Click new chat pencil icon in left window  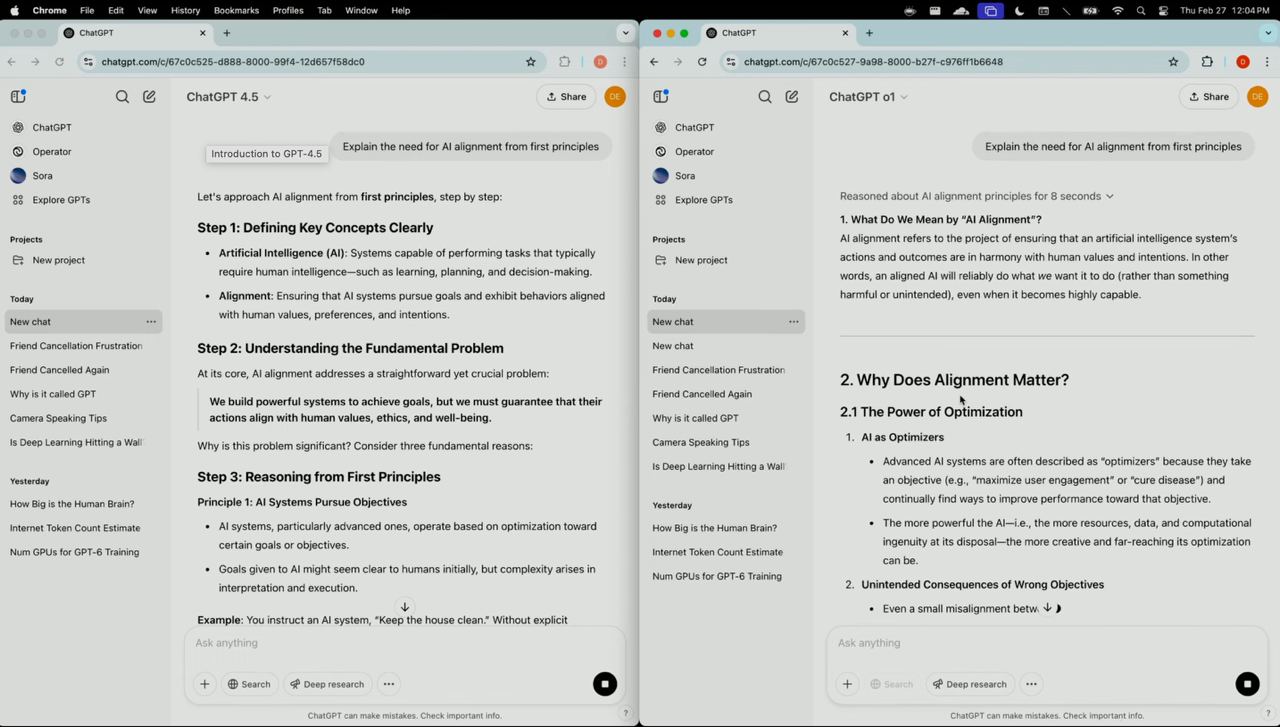click(x=149, y=97)
